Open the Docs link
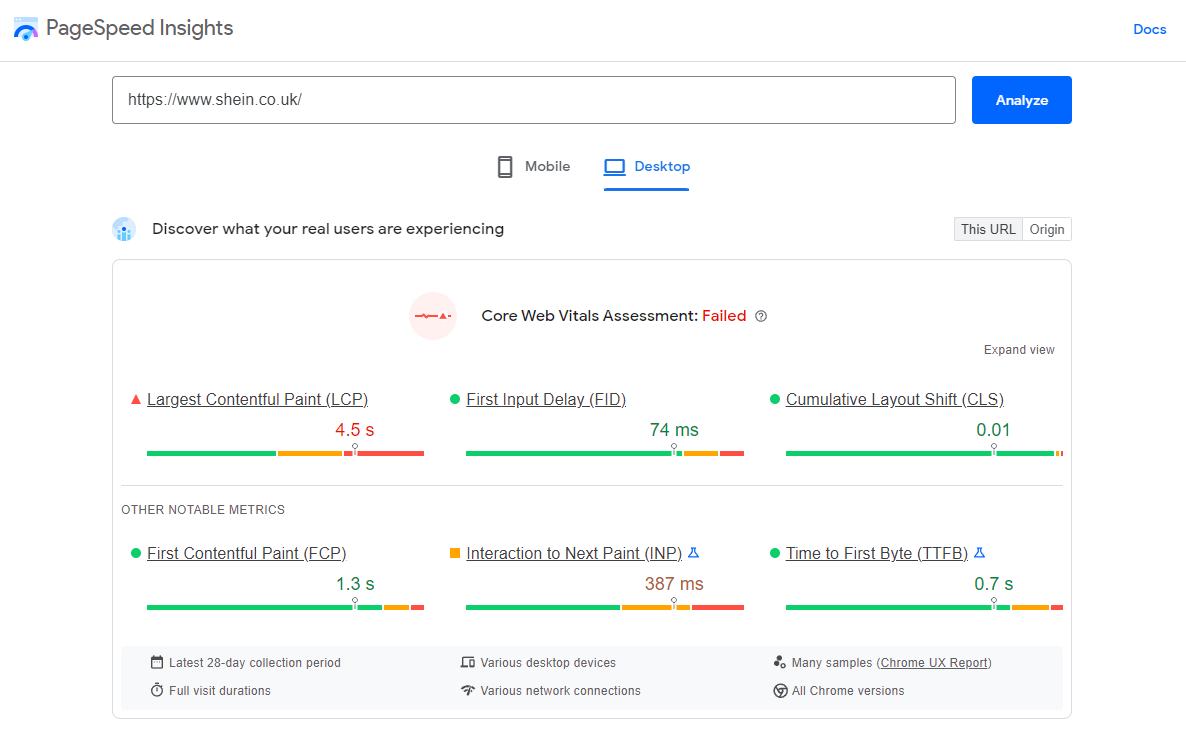The width and height of the screenshot is (1186, 736). [x=1149, y=29]
